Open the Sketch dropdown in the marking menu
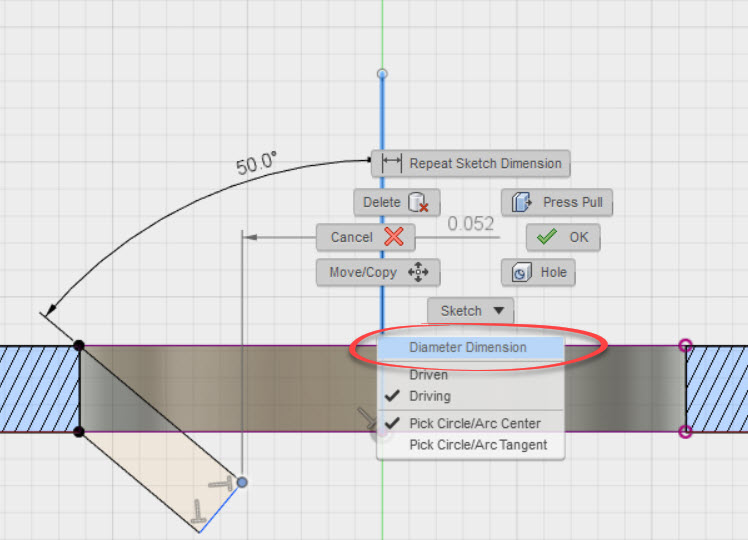The width and height of the screenshot is (748, 540). tap(470, 311)
